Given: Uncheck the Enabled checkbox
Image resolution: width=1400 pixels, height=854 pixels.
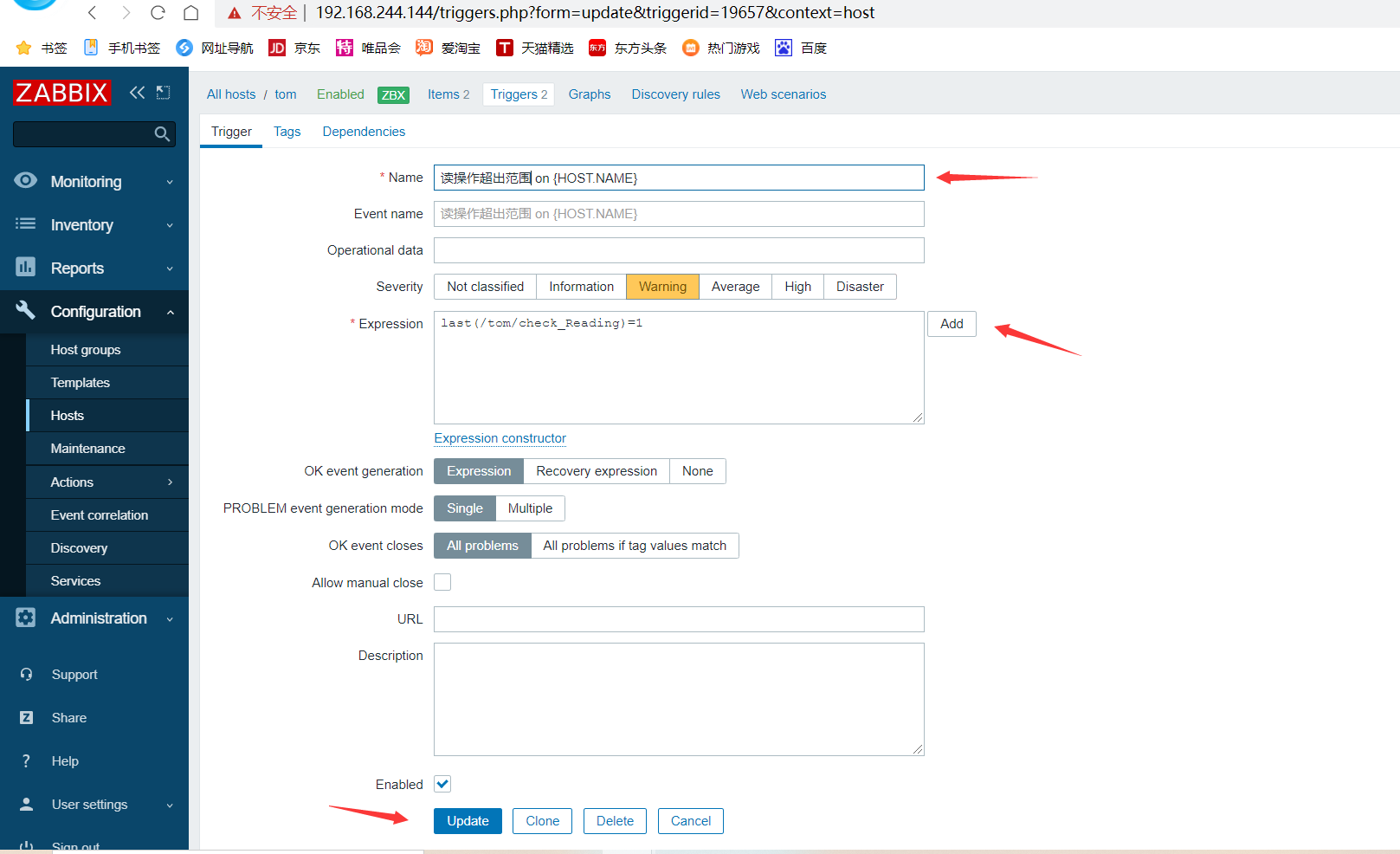Looking at the screenshot, I should [x=442, y=784].
